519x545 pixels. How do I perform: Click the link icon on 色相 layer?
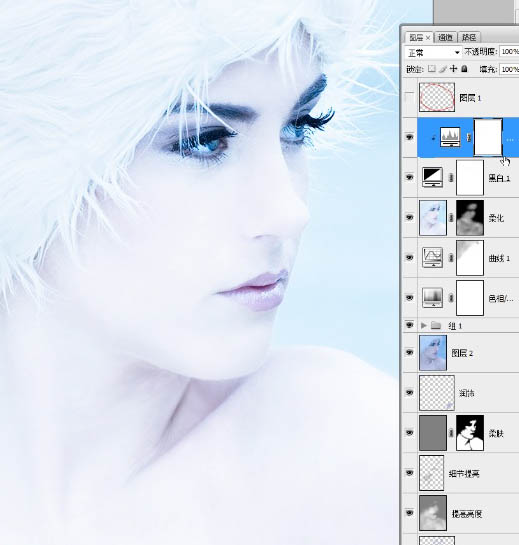pos(451,298)
